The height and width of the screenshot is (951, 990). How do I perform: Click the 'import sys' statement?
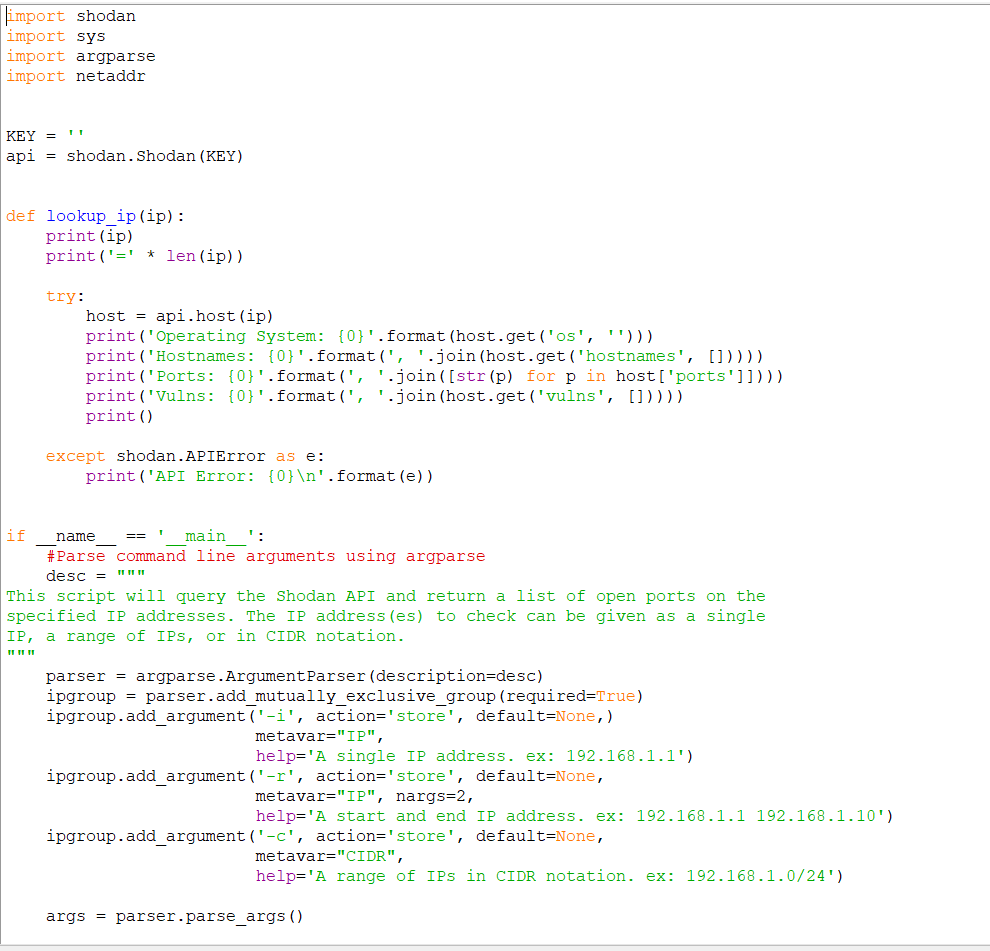[x=58, y=35]
